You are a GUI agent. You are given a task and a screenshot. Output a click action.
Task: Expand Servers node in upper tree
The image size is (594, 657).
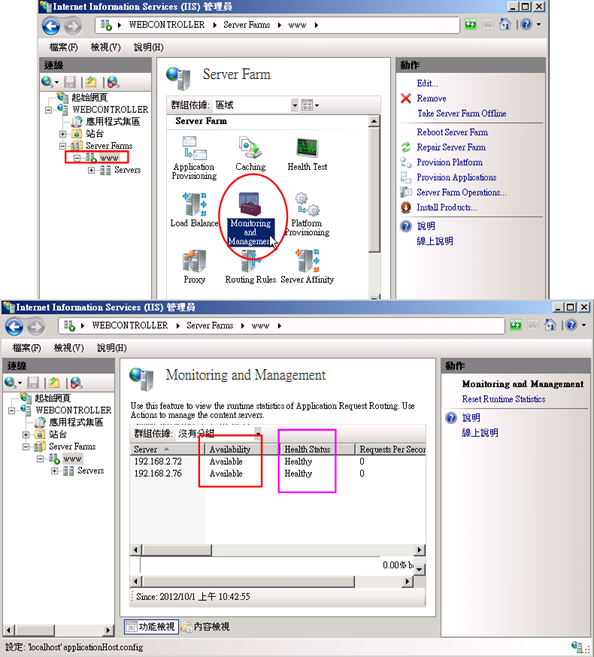91,170
